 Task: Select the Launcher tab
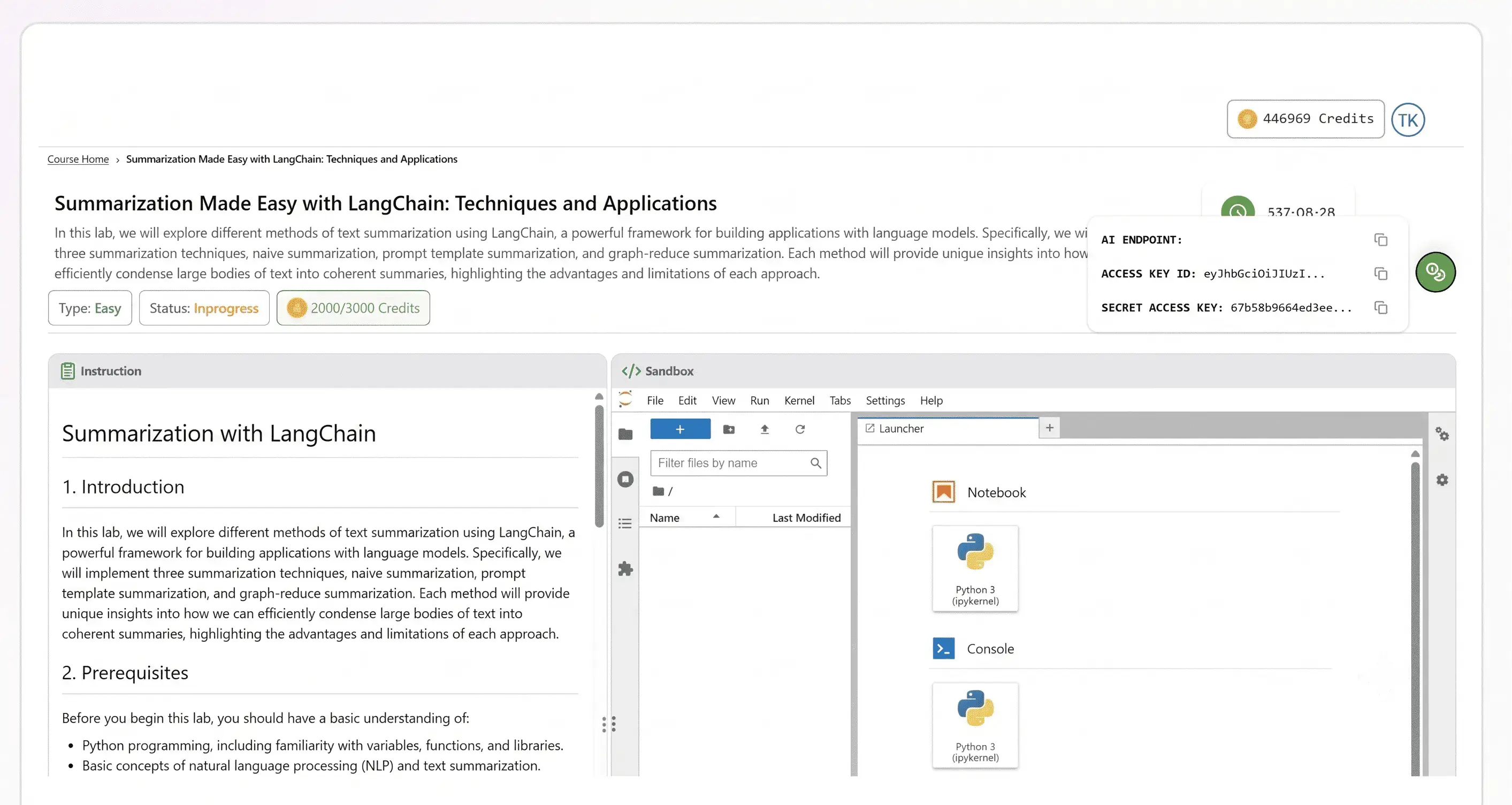click(948, 429)
